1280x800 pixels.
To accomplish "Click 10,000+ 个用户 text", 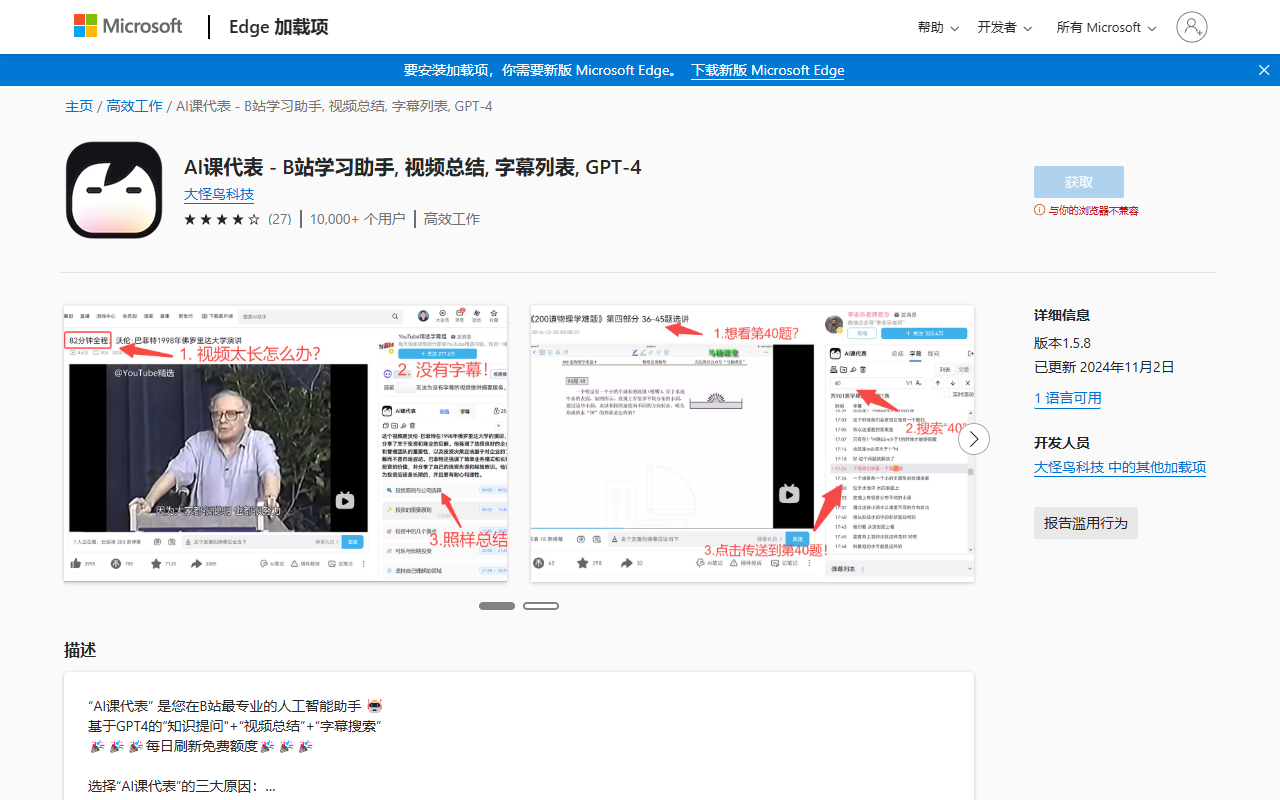I will point(357,219).
